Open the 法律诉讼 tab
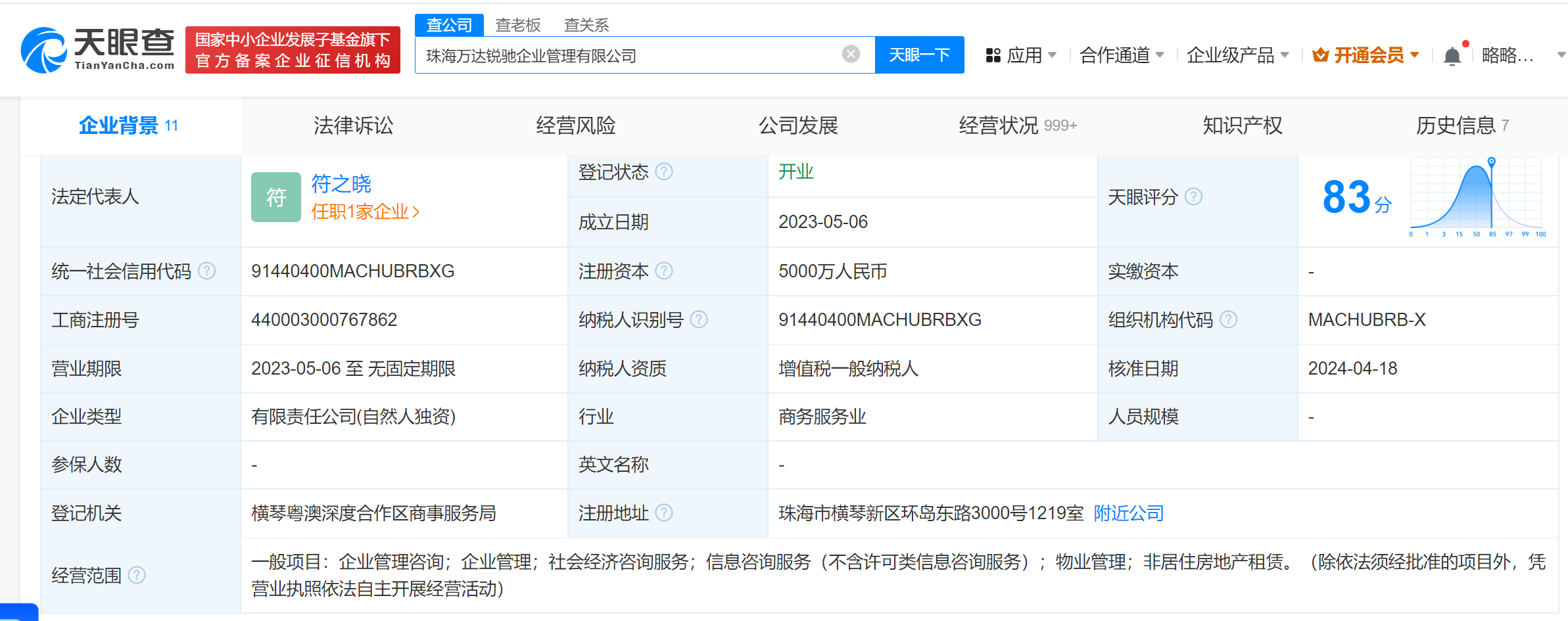The height and width of the screenshot is (621, 1568). pos(353,126)
